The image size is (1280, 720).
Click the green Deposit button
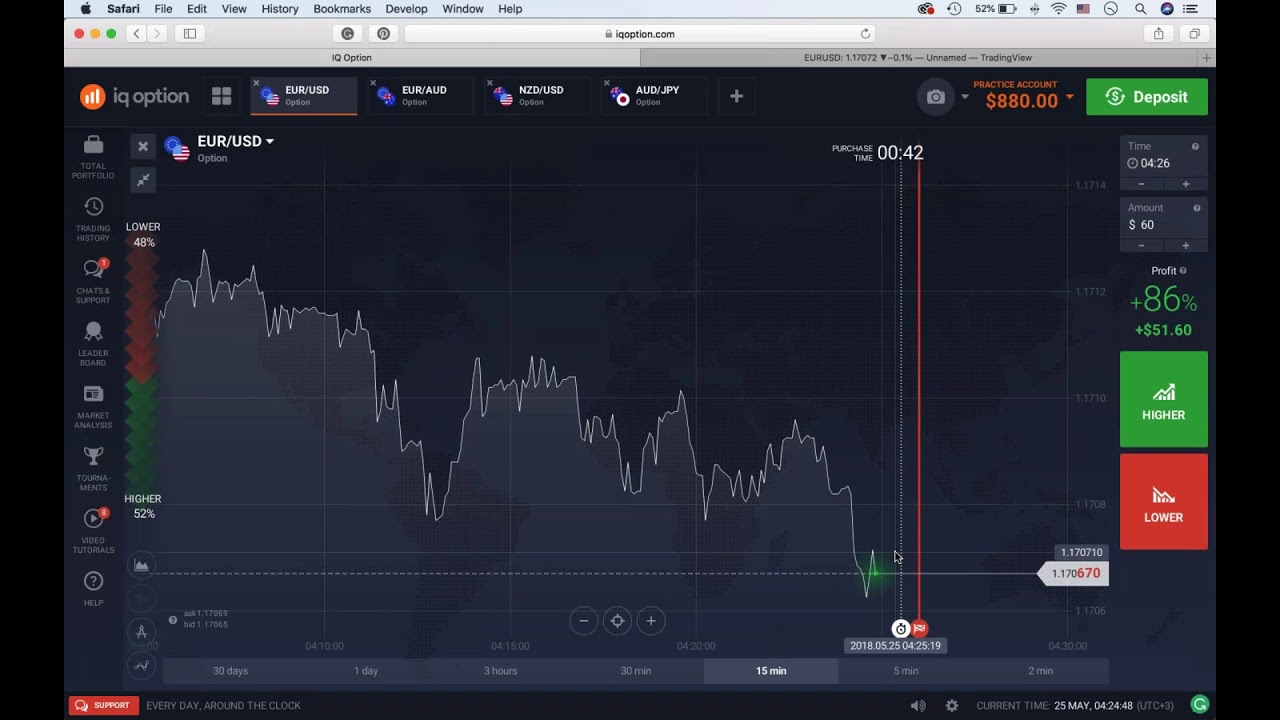coord(1147,97)
